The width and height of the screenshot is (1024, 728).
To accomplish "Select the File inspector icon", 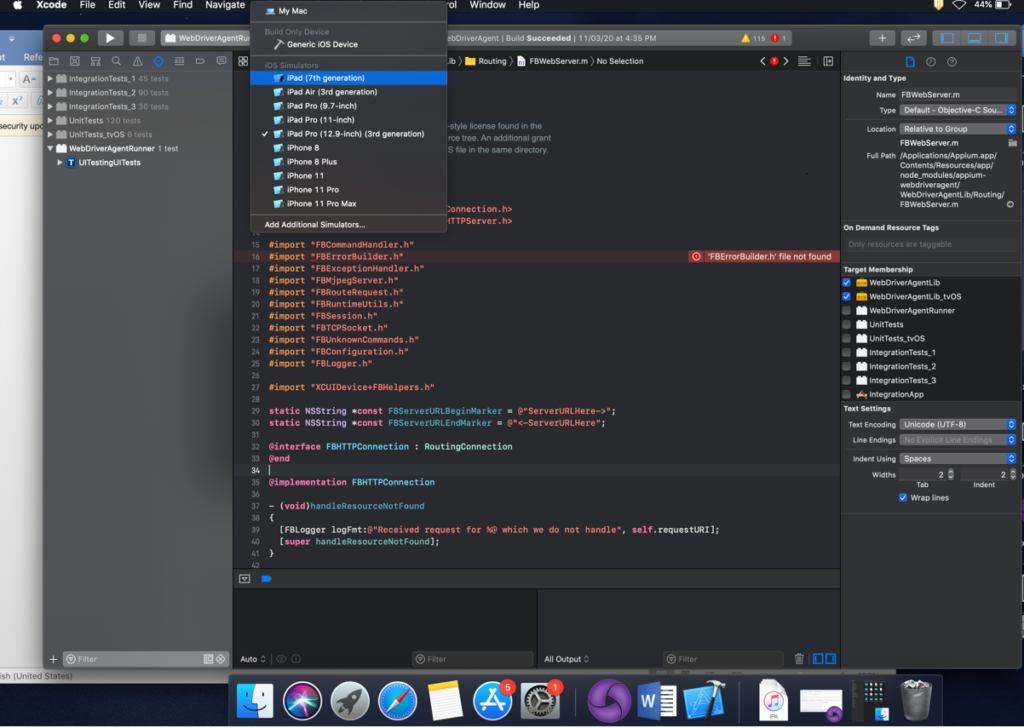I will [910, 62].
